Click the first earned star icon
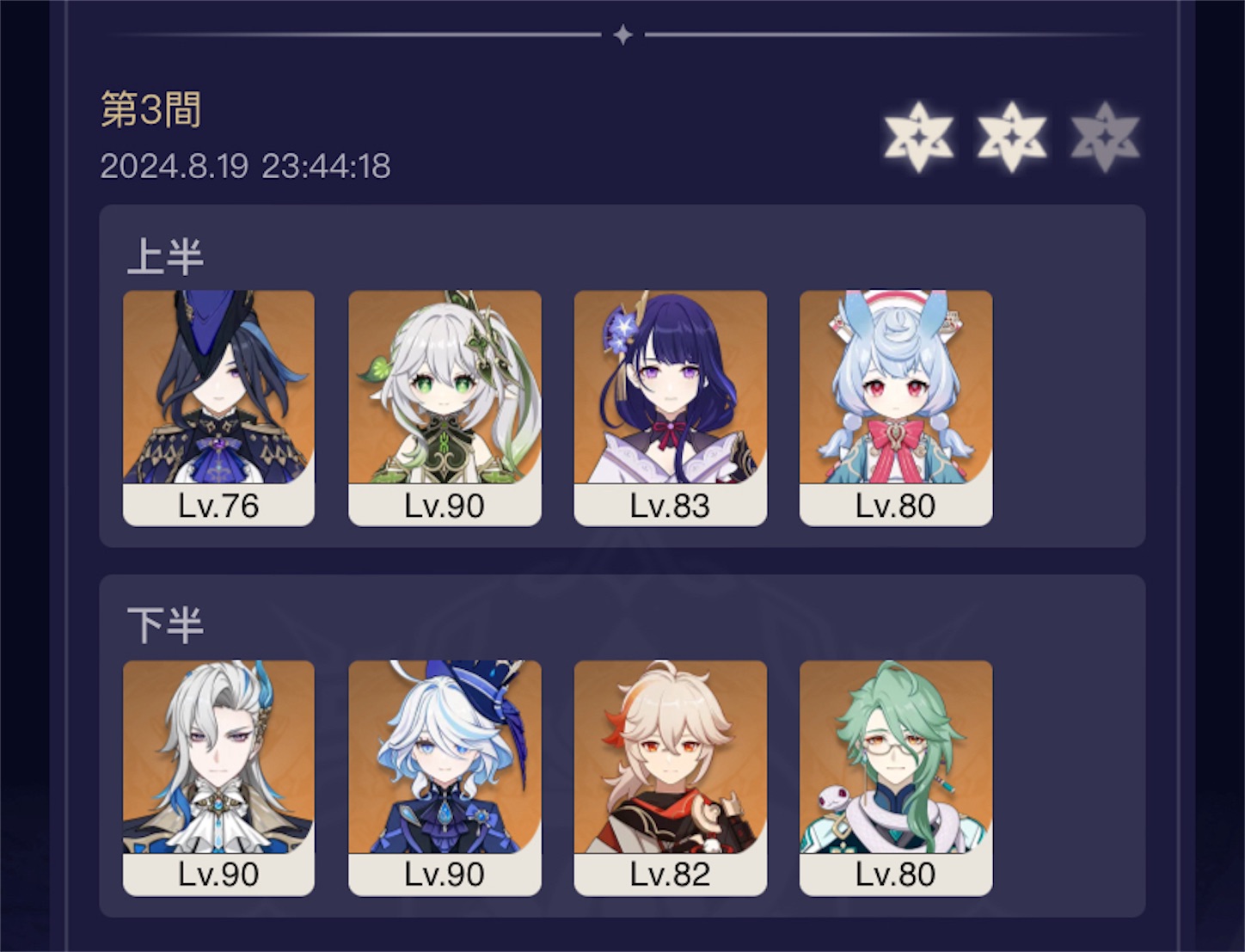 (x=919, y=137)
